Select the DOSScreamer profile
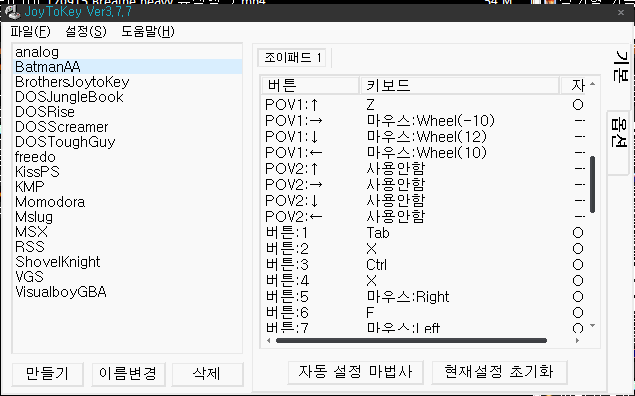The image size is (635, 396). point(128,127)
